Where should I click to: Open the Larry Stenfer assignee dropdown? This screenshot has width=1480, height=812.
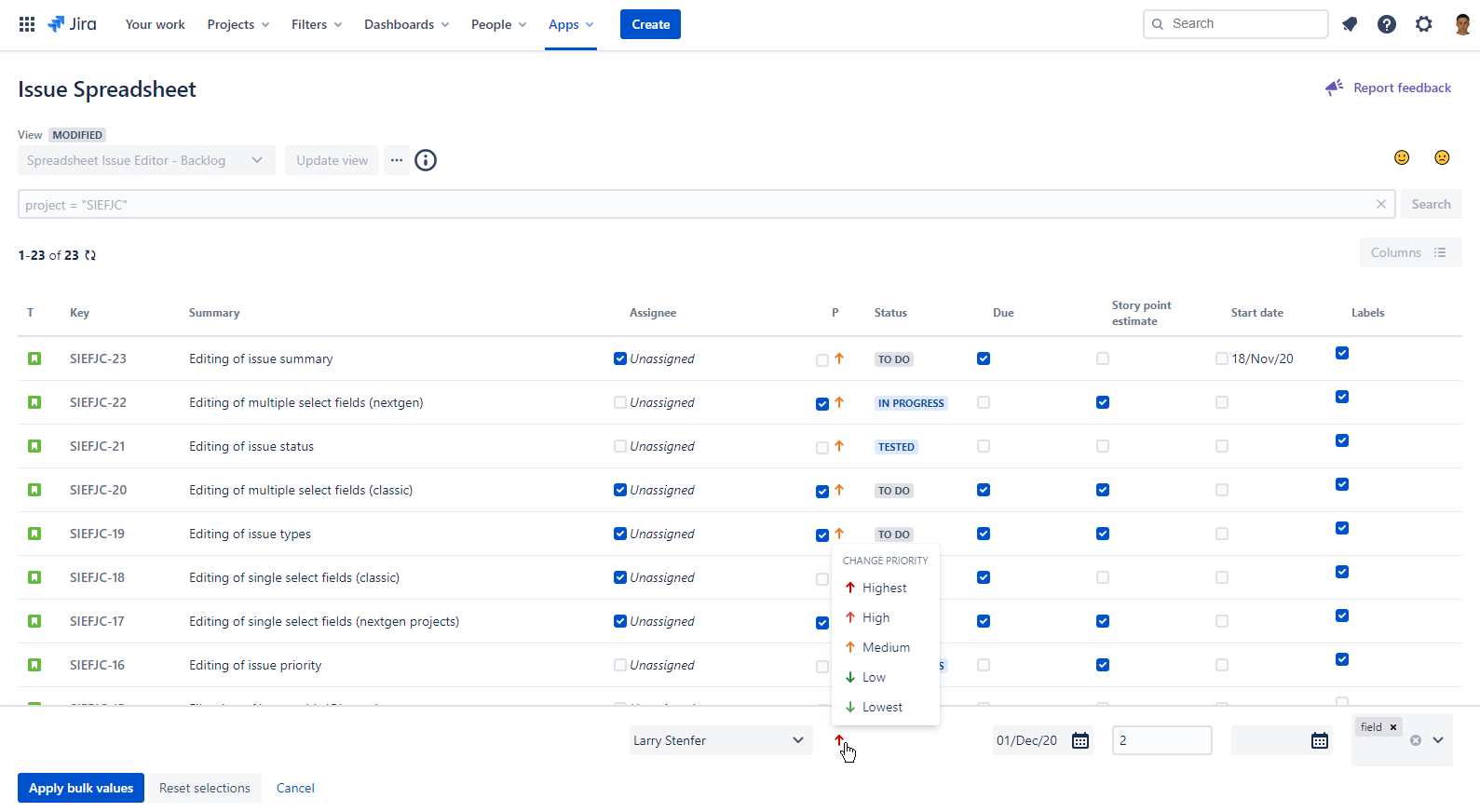(x=721, y=740)
